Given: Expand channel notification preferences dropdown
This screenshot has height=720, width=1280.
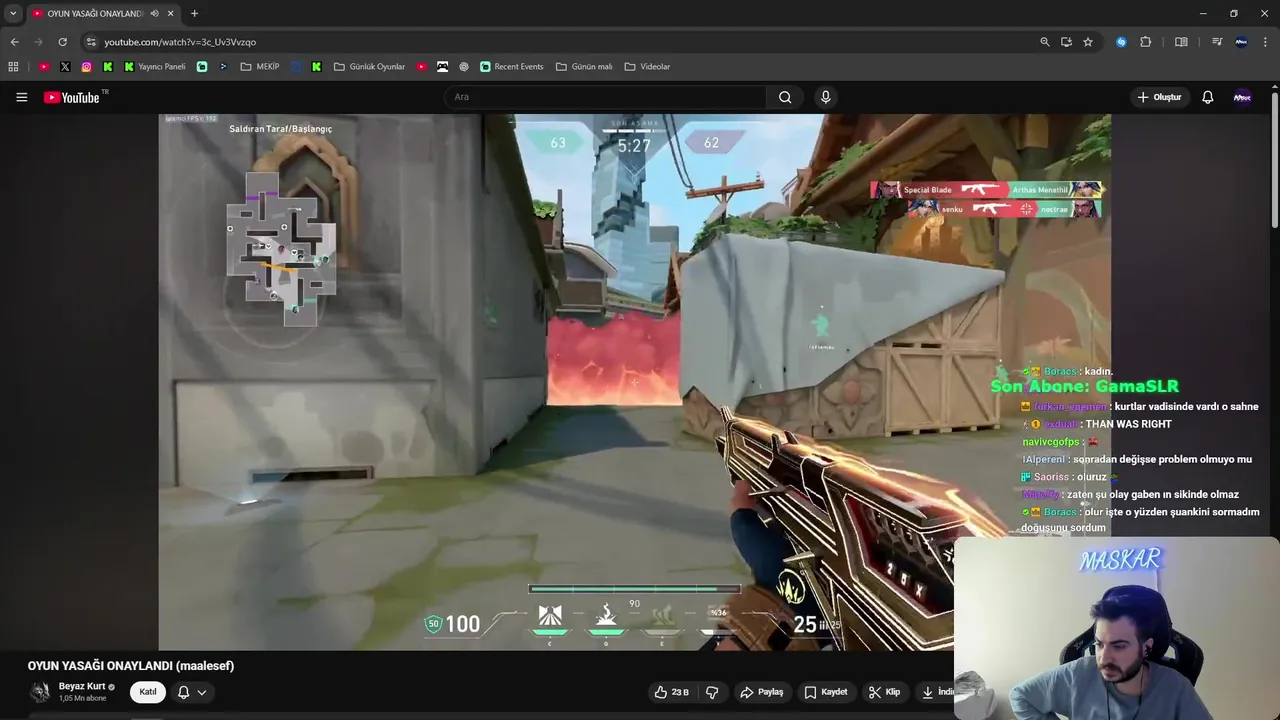Looking at the screenshot, I should 192,692.
